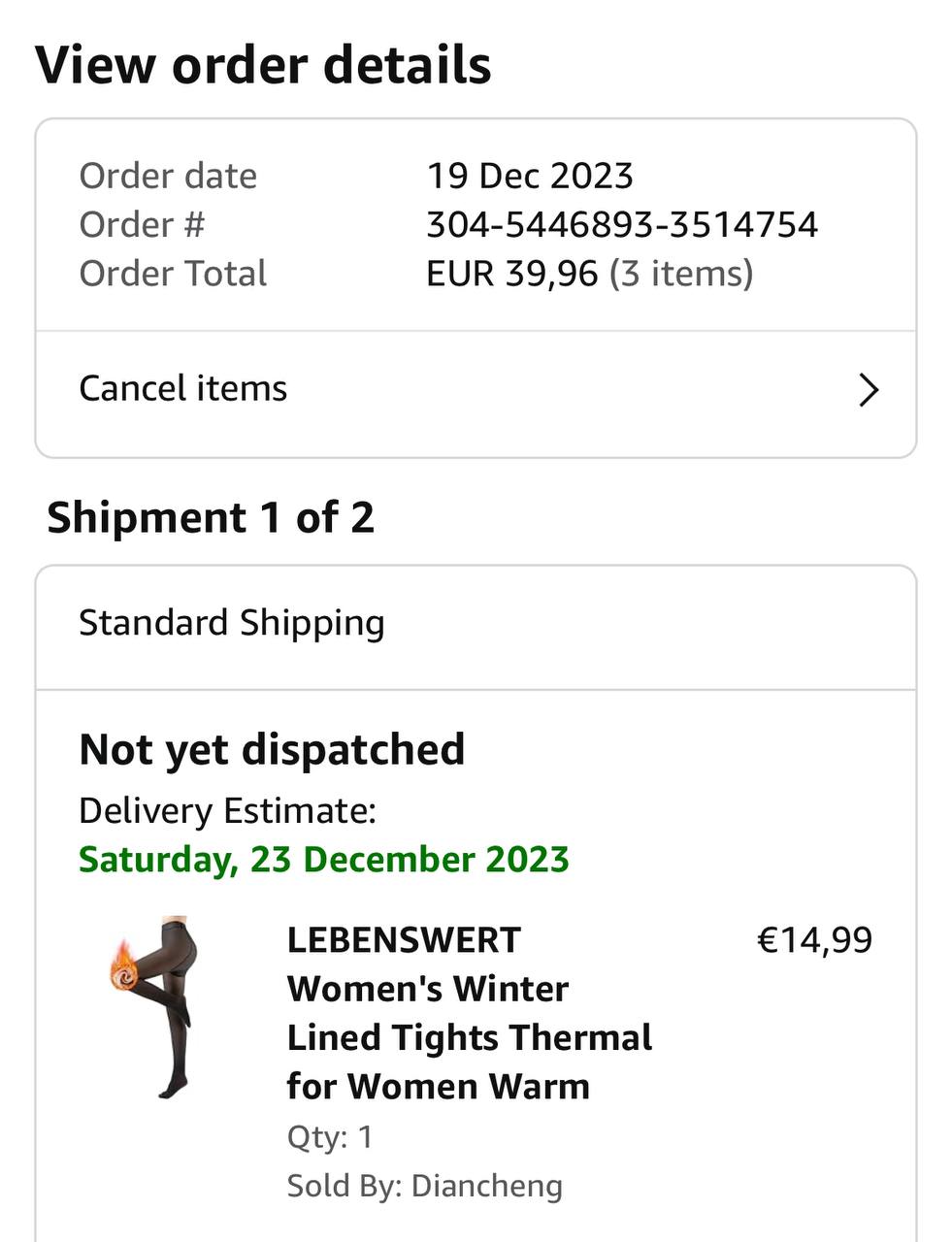
Task: Click the Qty: 1 text
Action: point(330,1137)
